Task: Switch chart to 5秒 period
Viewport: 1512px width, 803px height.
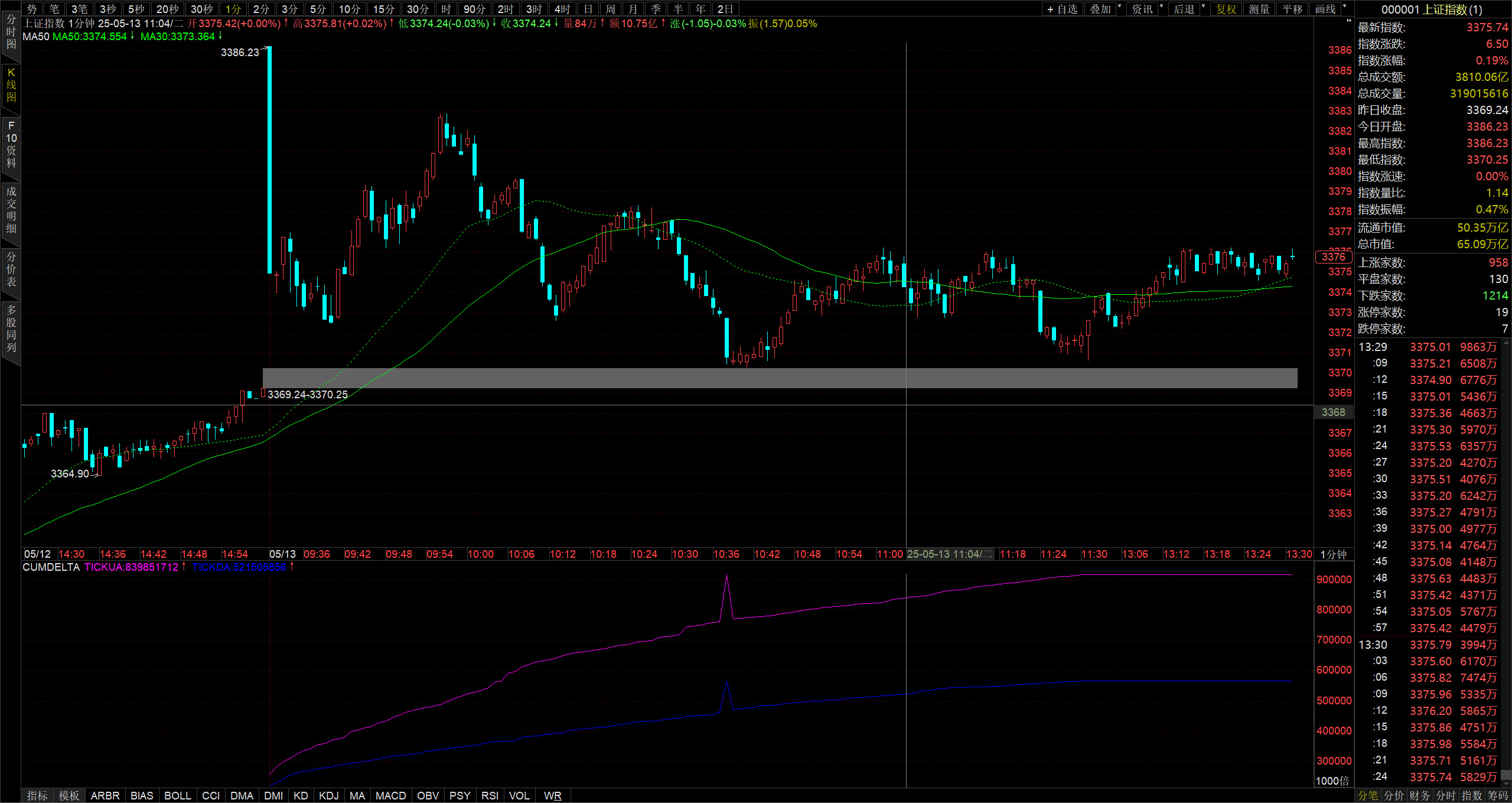Action: click(136, 9)
